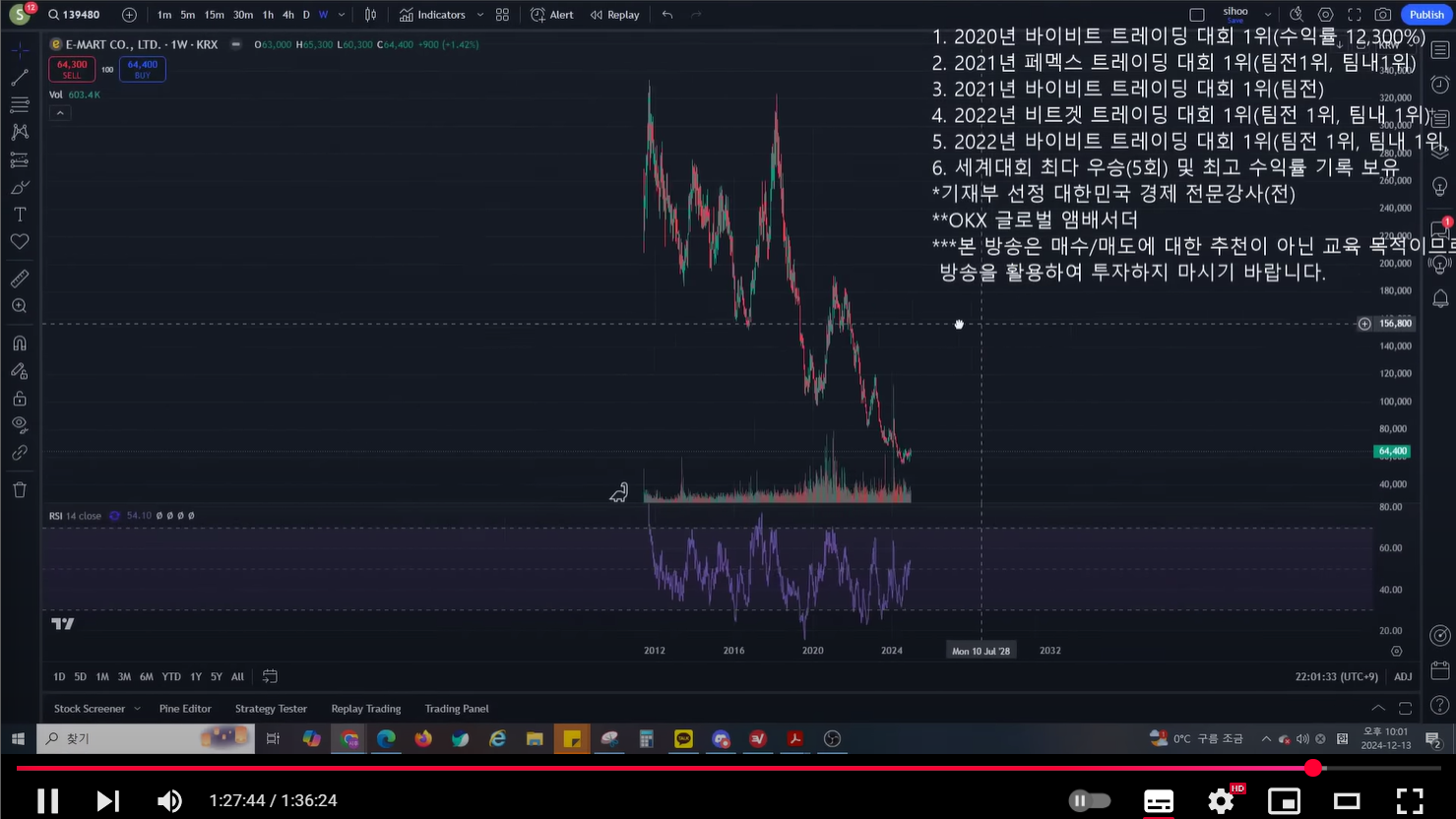
Task: Select the text annotation tool
Action: tap(20, 214)
